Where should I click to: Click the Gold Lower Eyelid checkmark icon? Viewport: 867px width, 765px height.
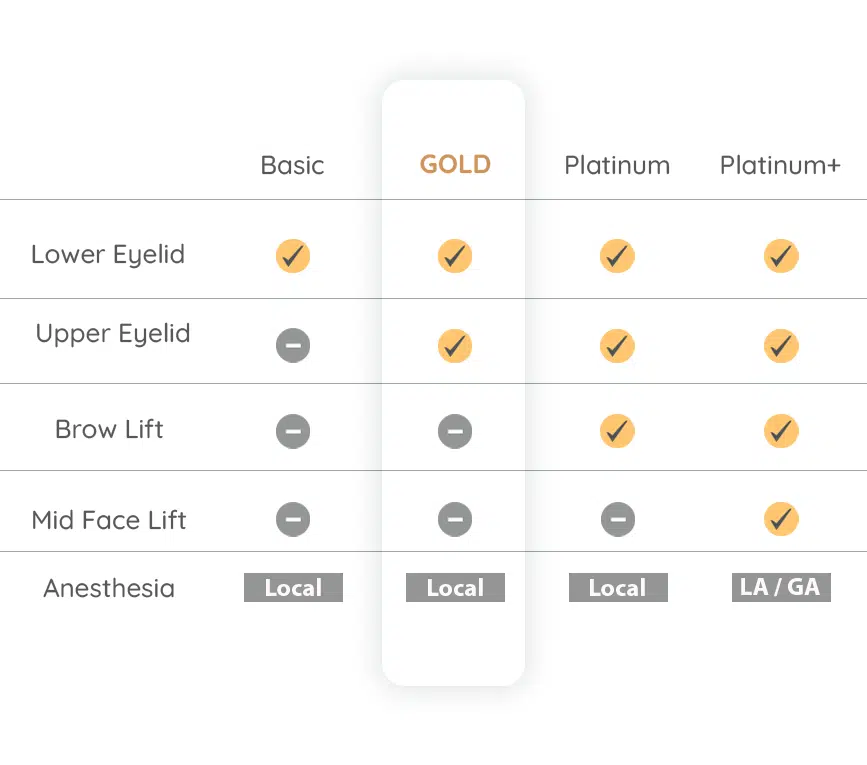(x=455, y=256)
